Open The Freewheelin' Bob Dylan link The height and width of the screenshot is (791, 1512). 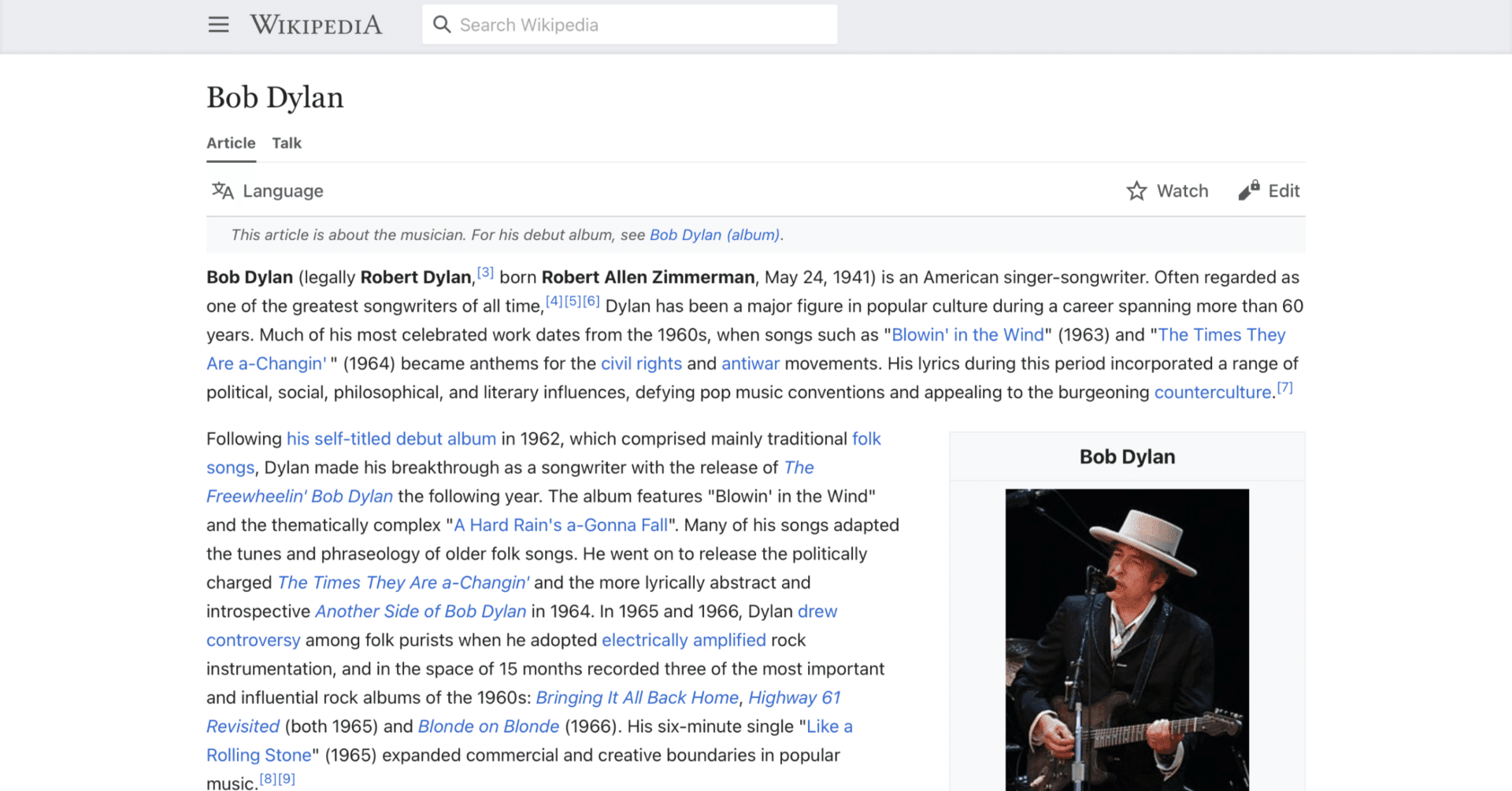point(299,496)
